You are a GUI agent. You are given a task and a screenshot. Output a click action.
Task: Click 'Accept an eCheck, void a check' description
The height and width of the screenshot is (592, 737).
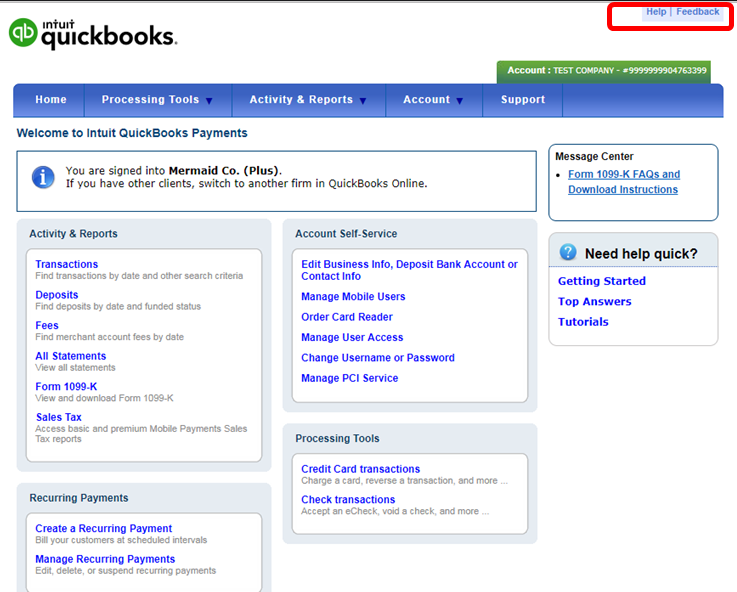395,511
